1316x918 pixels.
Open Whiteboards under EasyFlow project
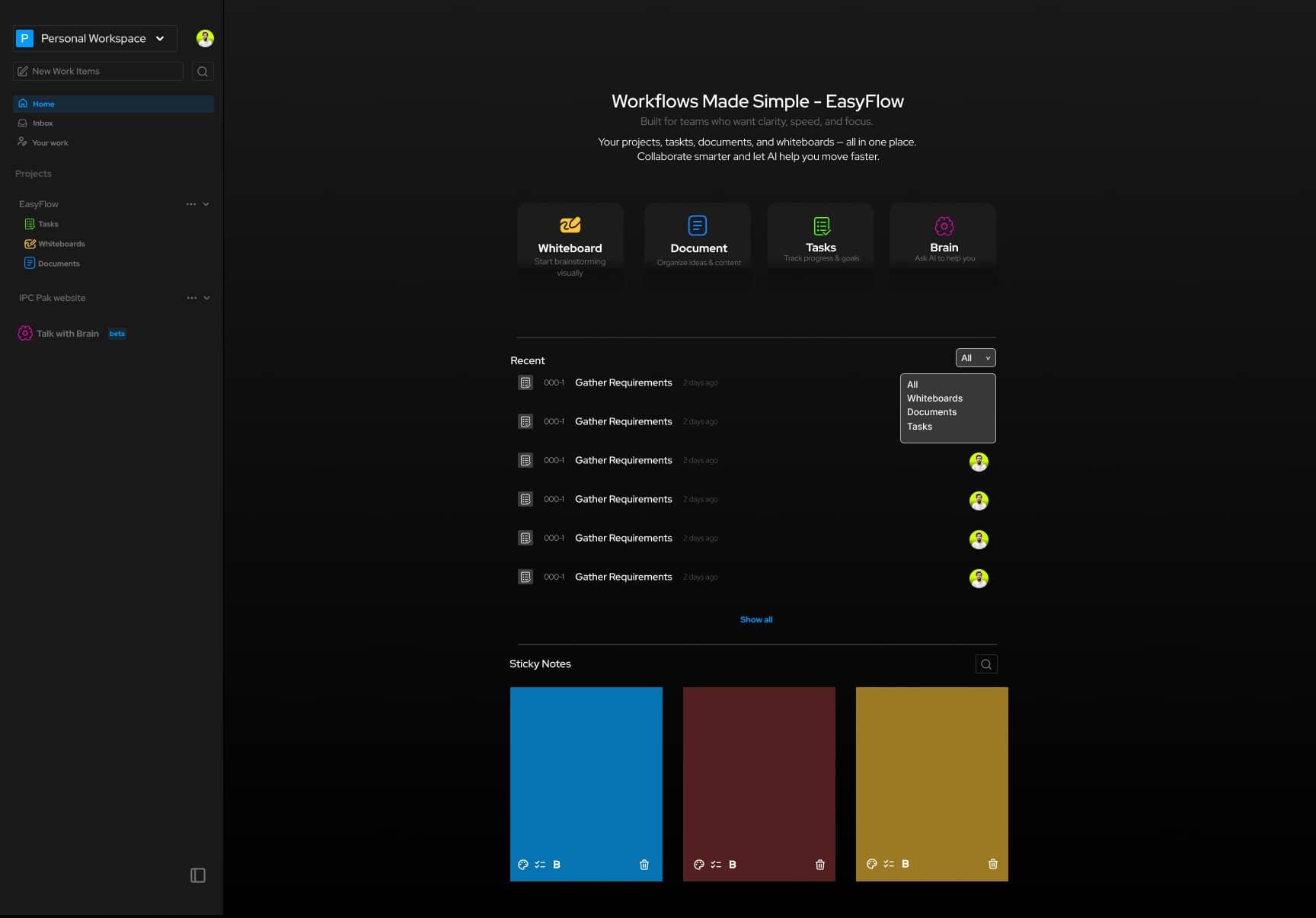(55, 244)
